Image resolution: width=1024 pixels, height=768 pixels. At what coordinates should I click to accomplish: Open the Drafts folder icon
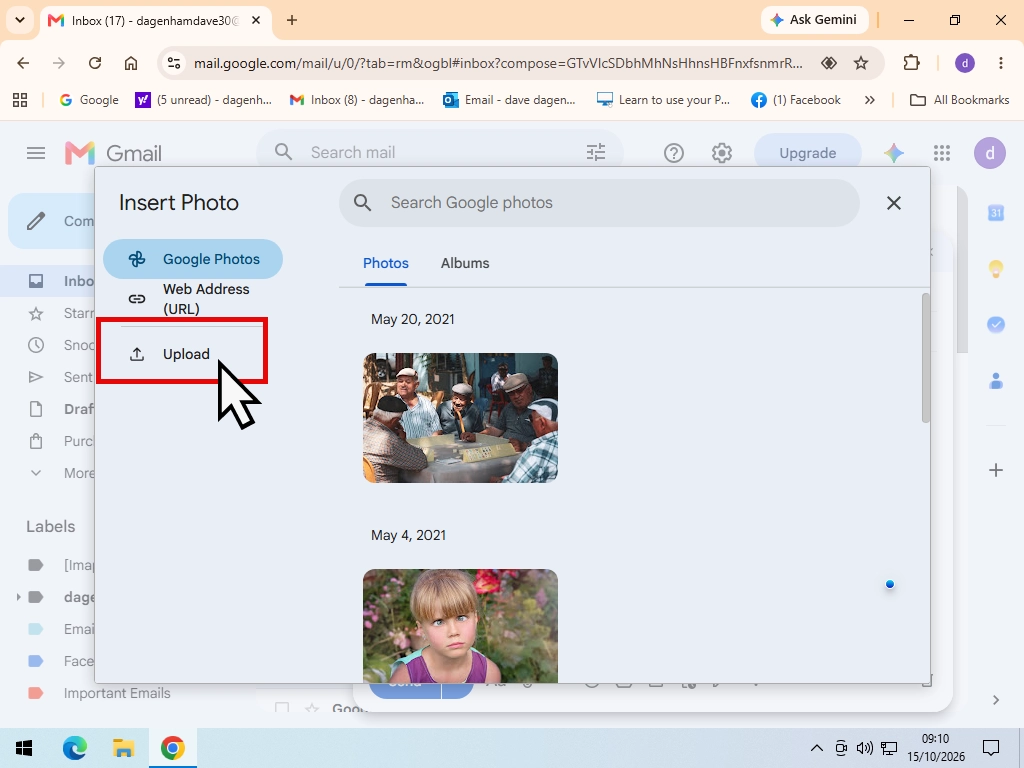(36, 409)
